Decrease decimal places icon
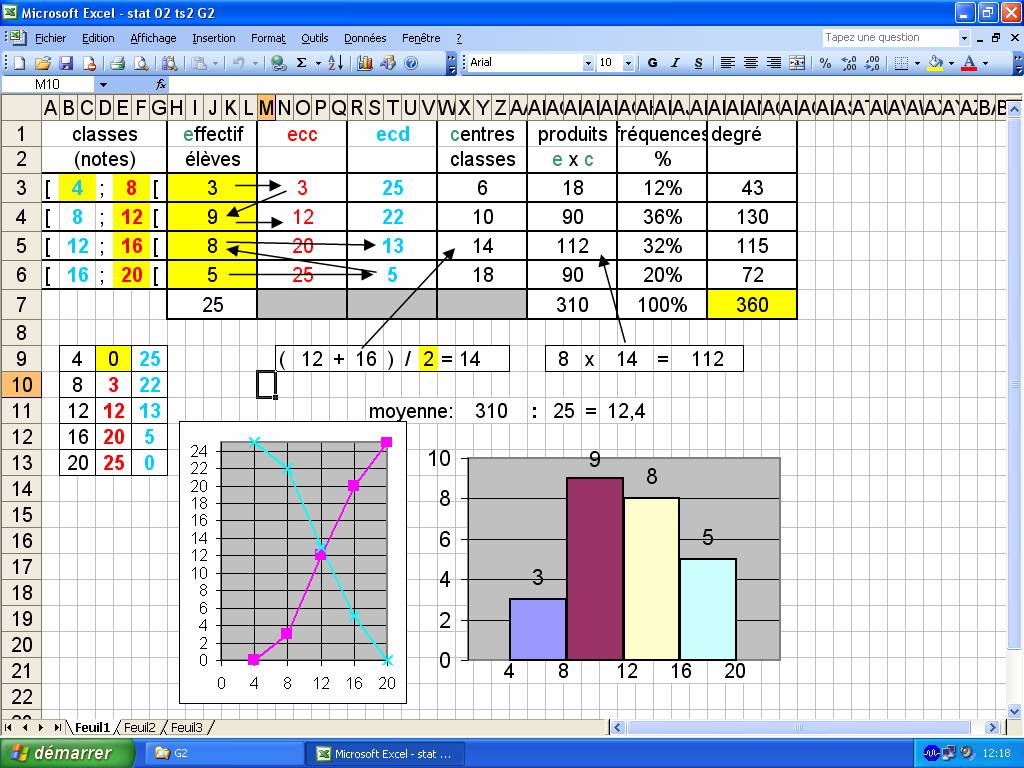The height and width of the screenshot is (768, 1024). point(872,63)
